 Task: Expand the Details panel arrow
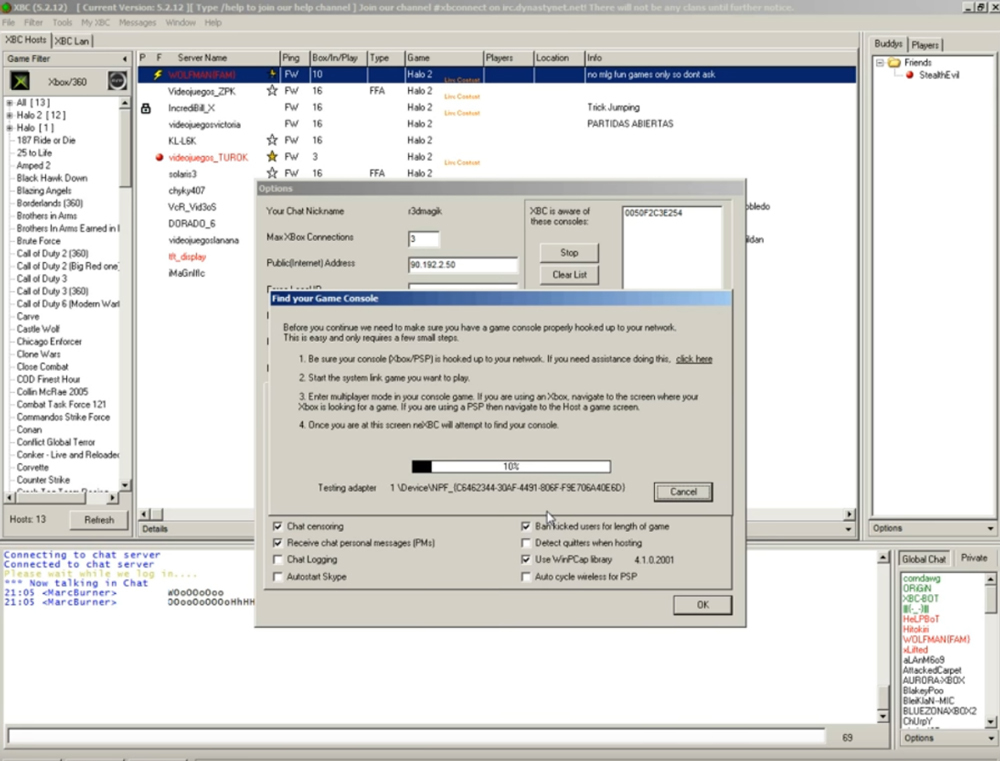(848, 529)
